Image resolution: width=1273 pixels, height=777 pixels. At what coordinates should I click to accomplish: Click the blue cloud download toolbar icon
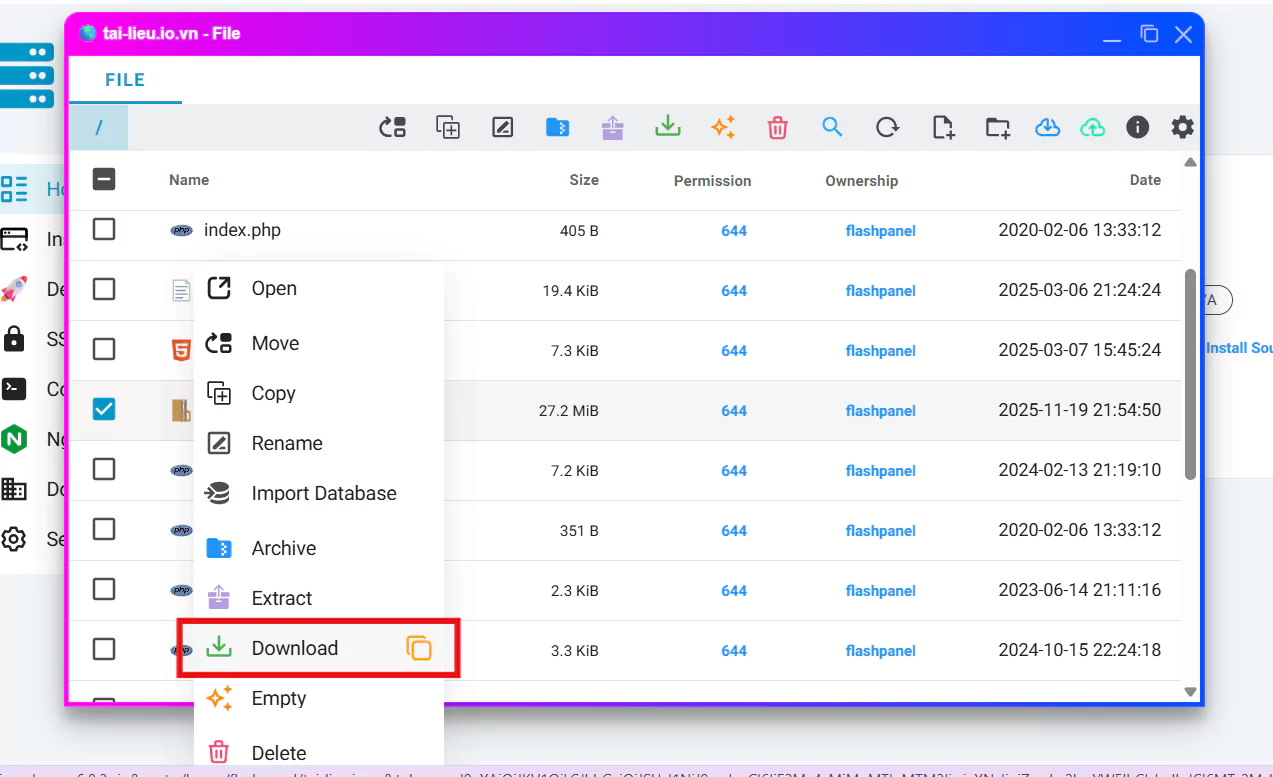tap(1047, 127)
